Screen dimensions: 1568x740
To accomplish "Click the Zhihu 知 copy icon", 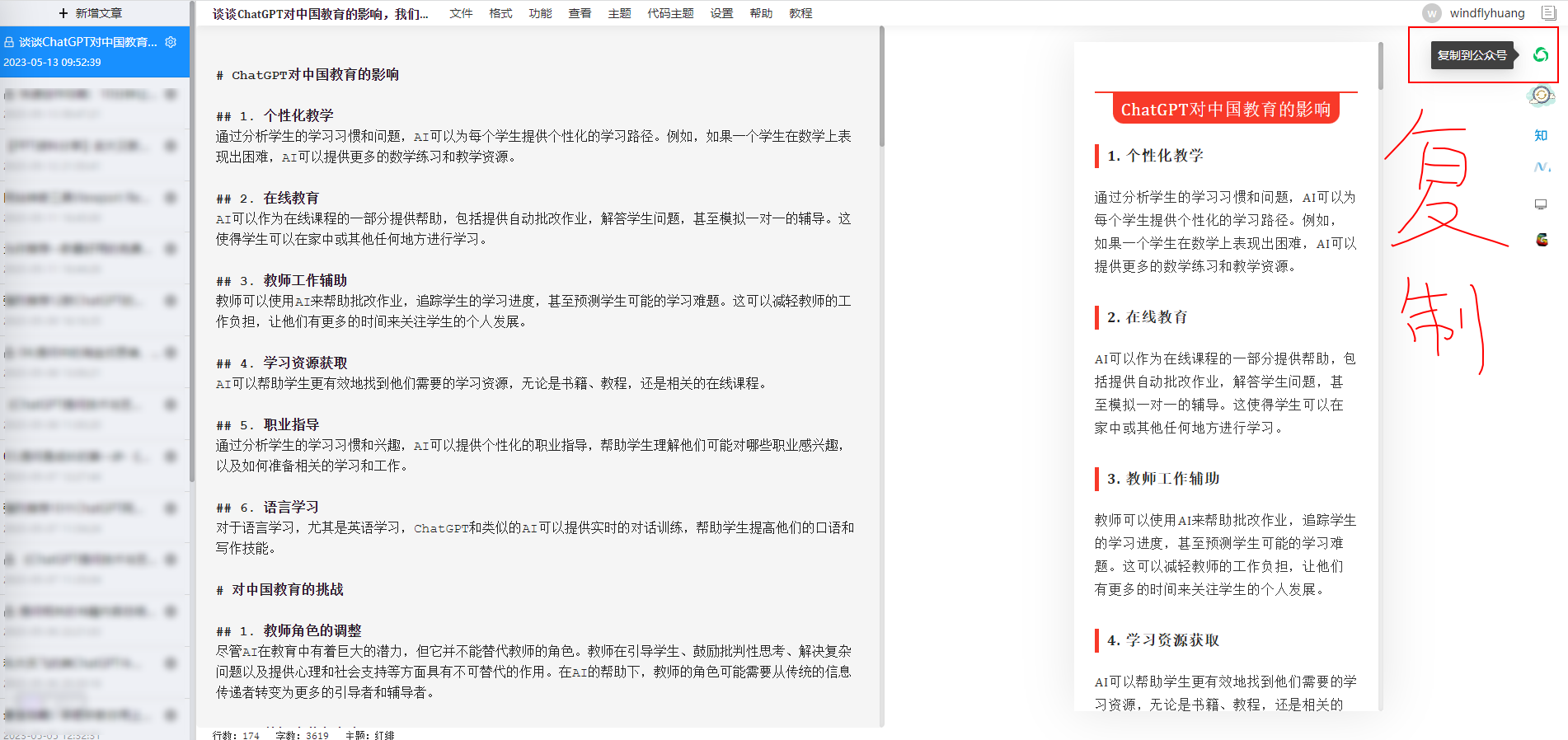I will (1541, 135).
